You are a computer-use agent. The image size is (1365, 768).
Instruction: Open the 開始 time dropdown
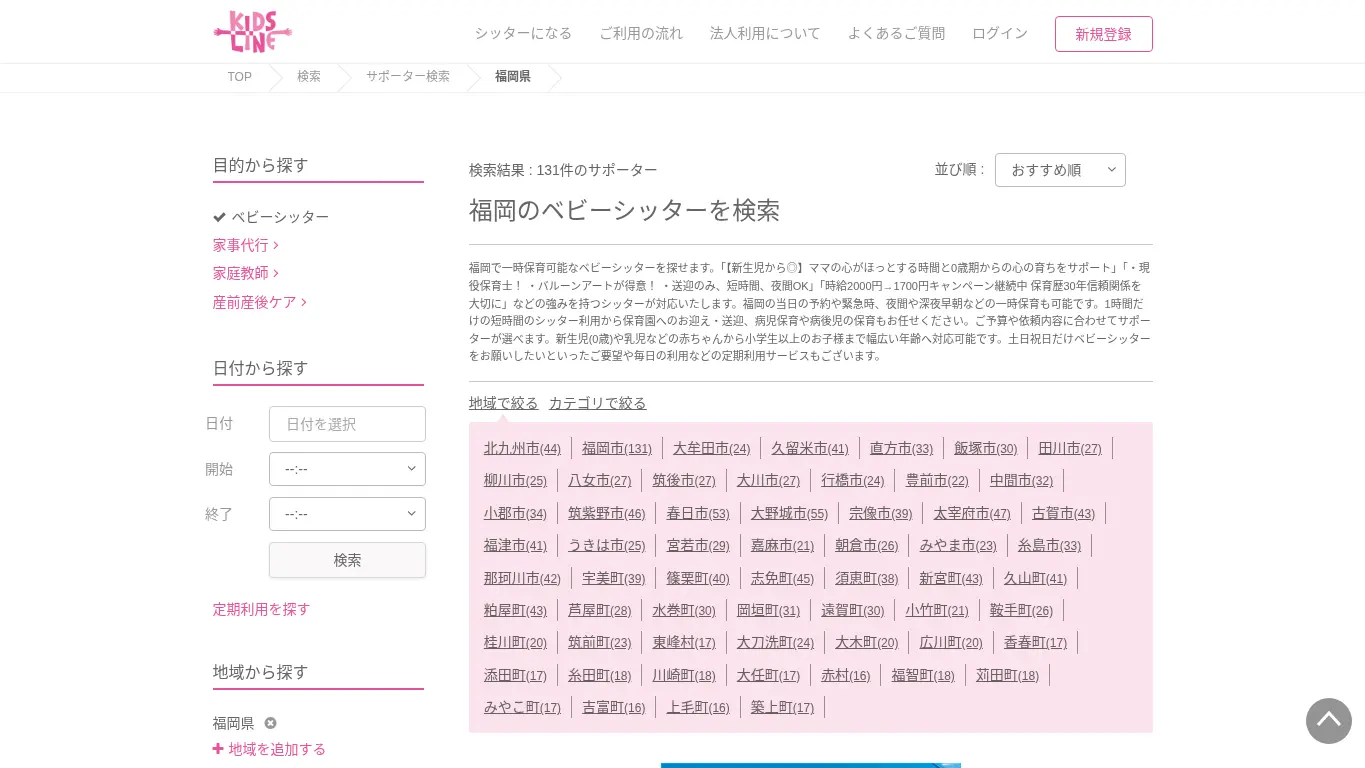(x=347, y=469)
